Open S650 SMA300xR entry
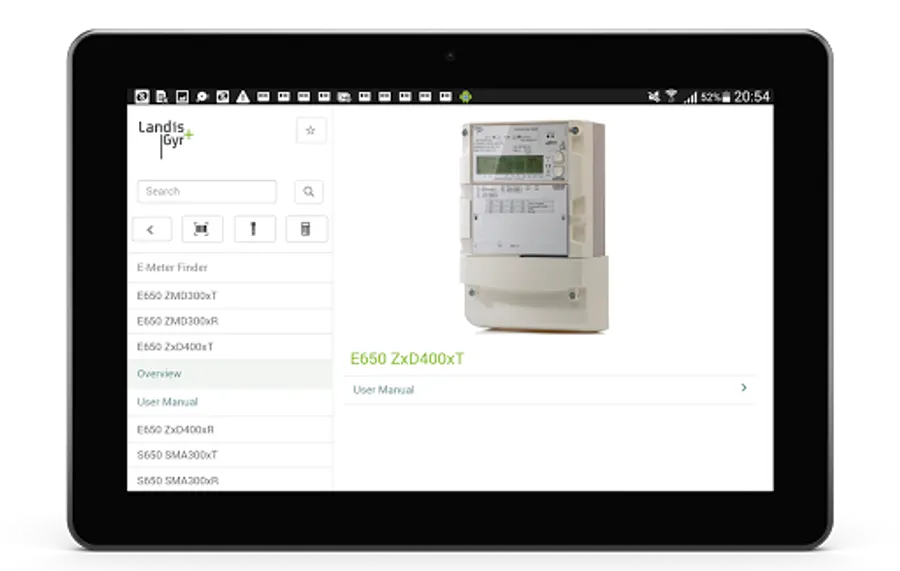 pyautogui.click(x=230, y=480)
